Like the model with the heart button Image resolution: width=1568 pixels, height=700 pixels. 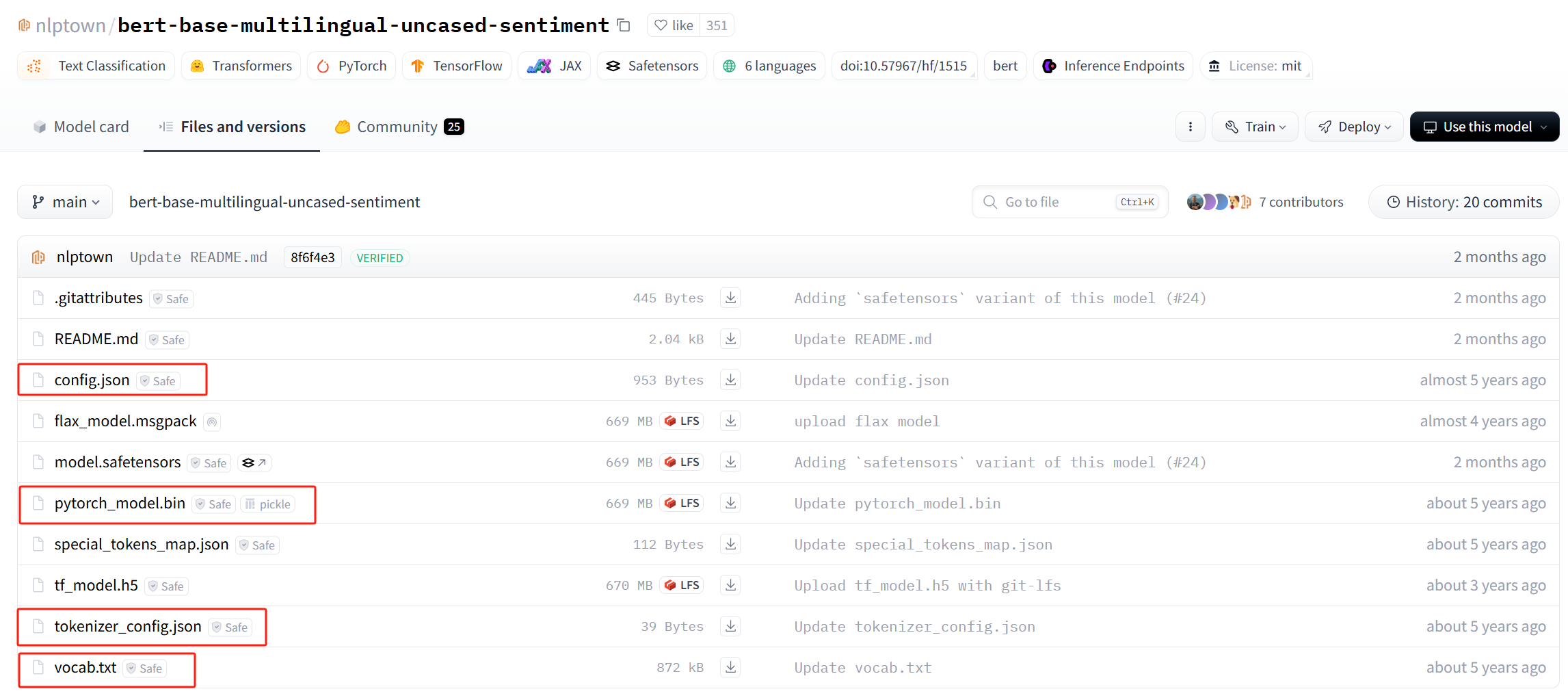(x=674, y=25)
